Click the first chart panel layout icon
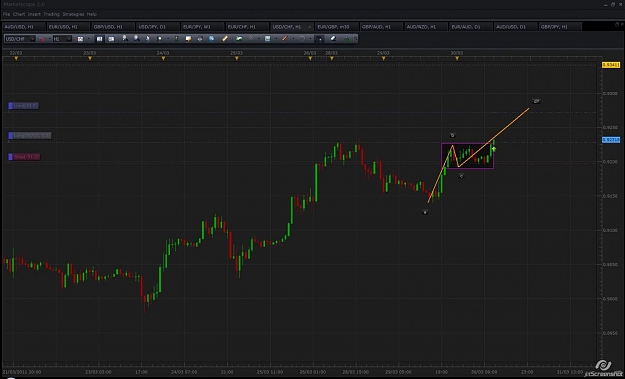The image size is (625, 379). click(99, 39)
